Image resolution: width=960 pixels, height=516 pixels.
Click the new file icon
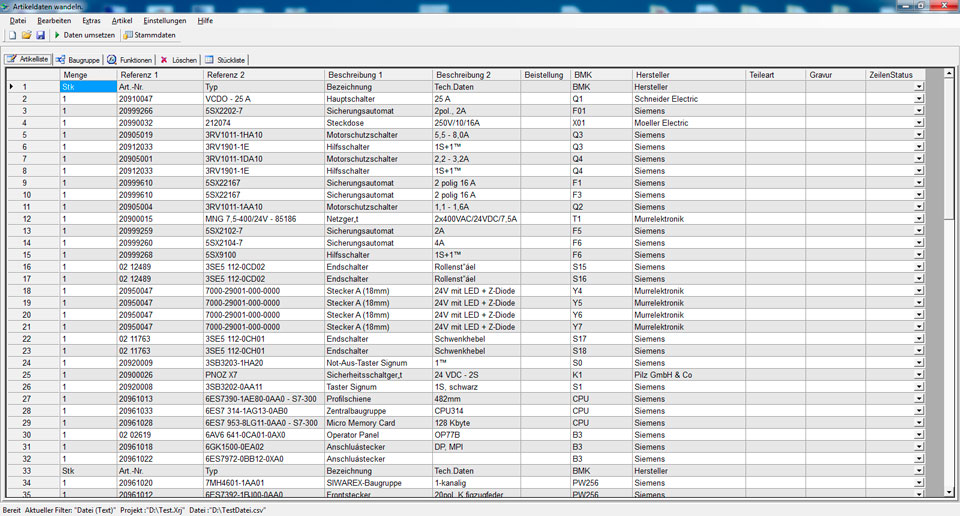[13, 35]
